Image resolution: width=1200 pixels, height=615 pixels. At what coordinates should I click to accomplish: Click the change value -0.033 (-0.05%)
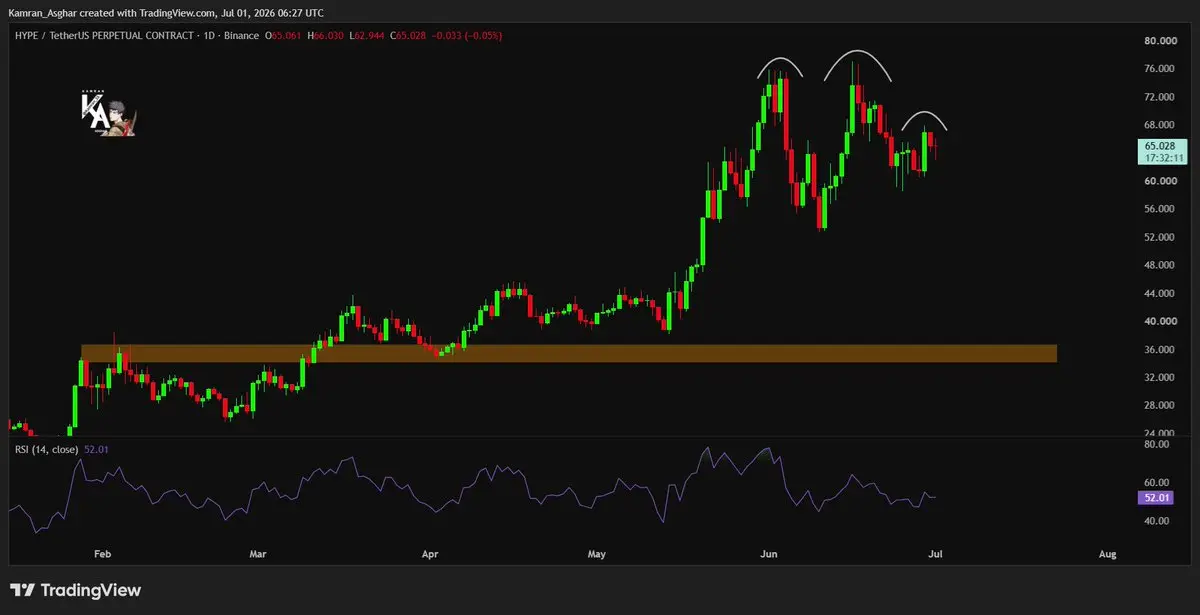(x=467, y=36)
